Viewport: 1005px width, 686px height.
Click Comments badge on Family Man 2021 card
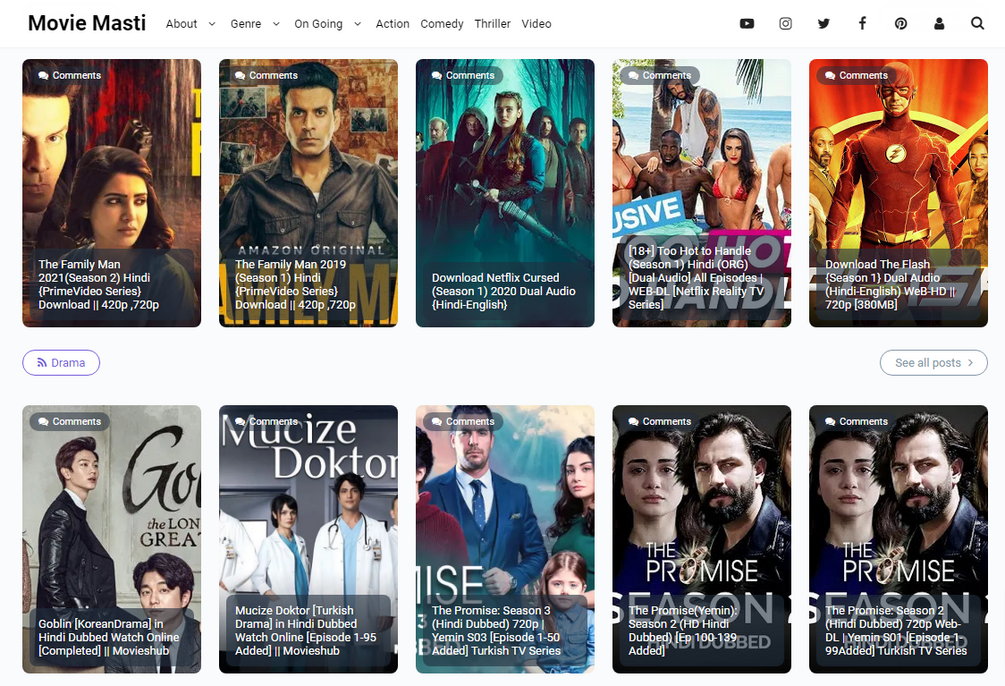(69, 76)
